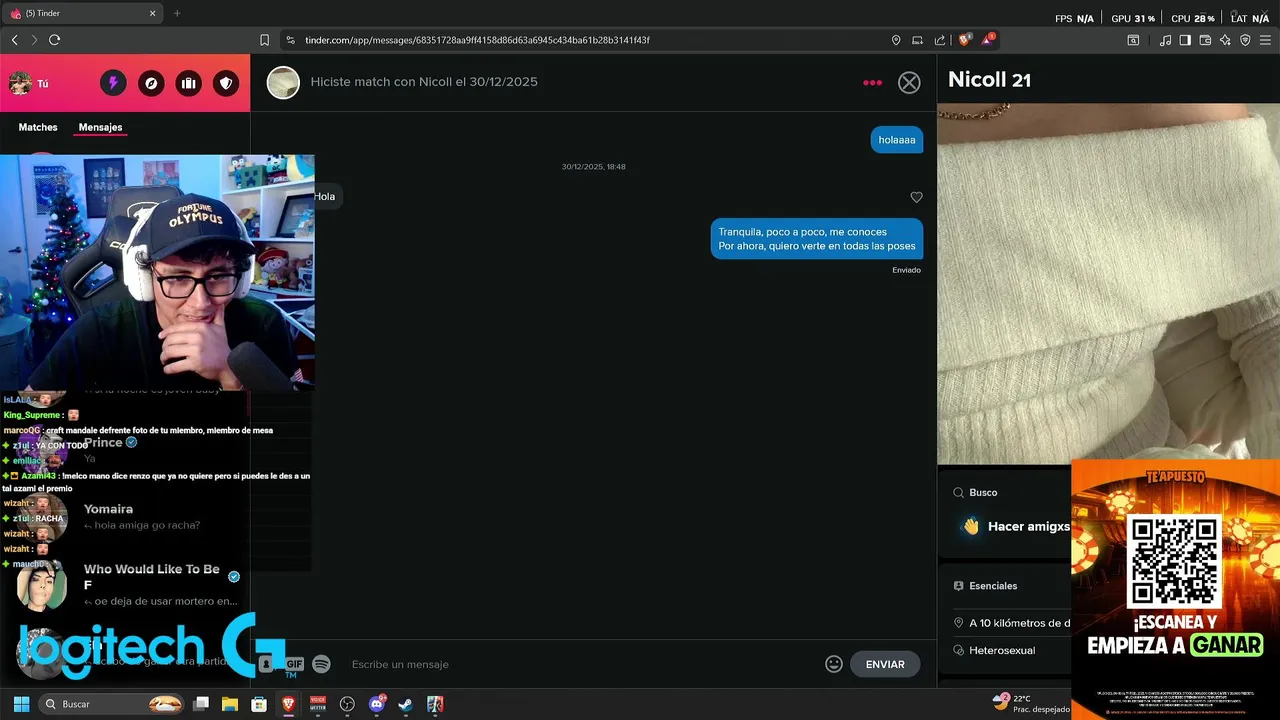Open GIF picker in message bar
This screenshot has height=720, width=1280.
[x=294, y=664]
